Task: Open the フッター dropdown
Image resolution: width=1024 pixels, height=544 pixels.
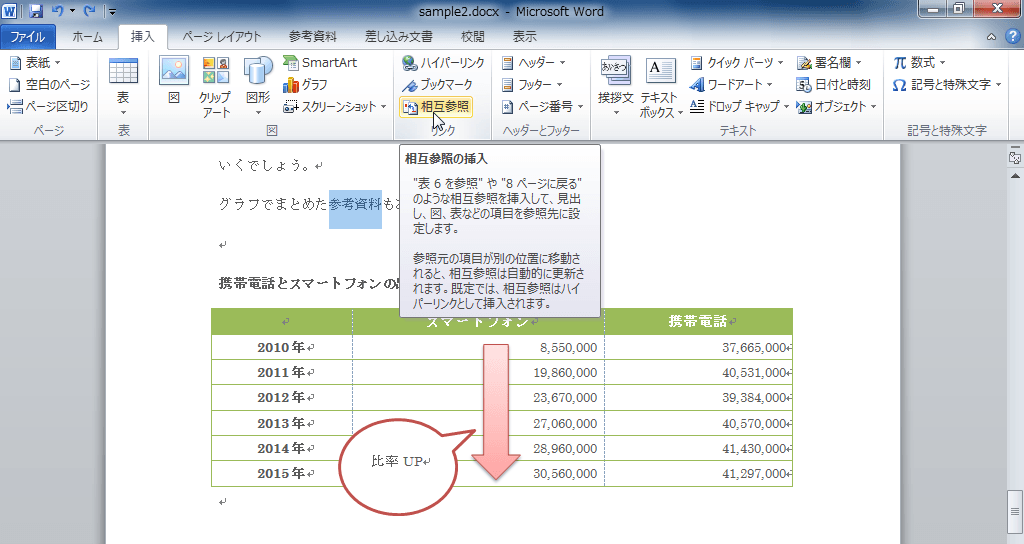Action: point(532,84)
